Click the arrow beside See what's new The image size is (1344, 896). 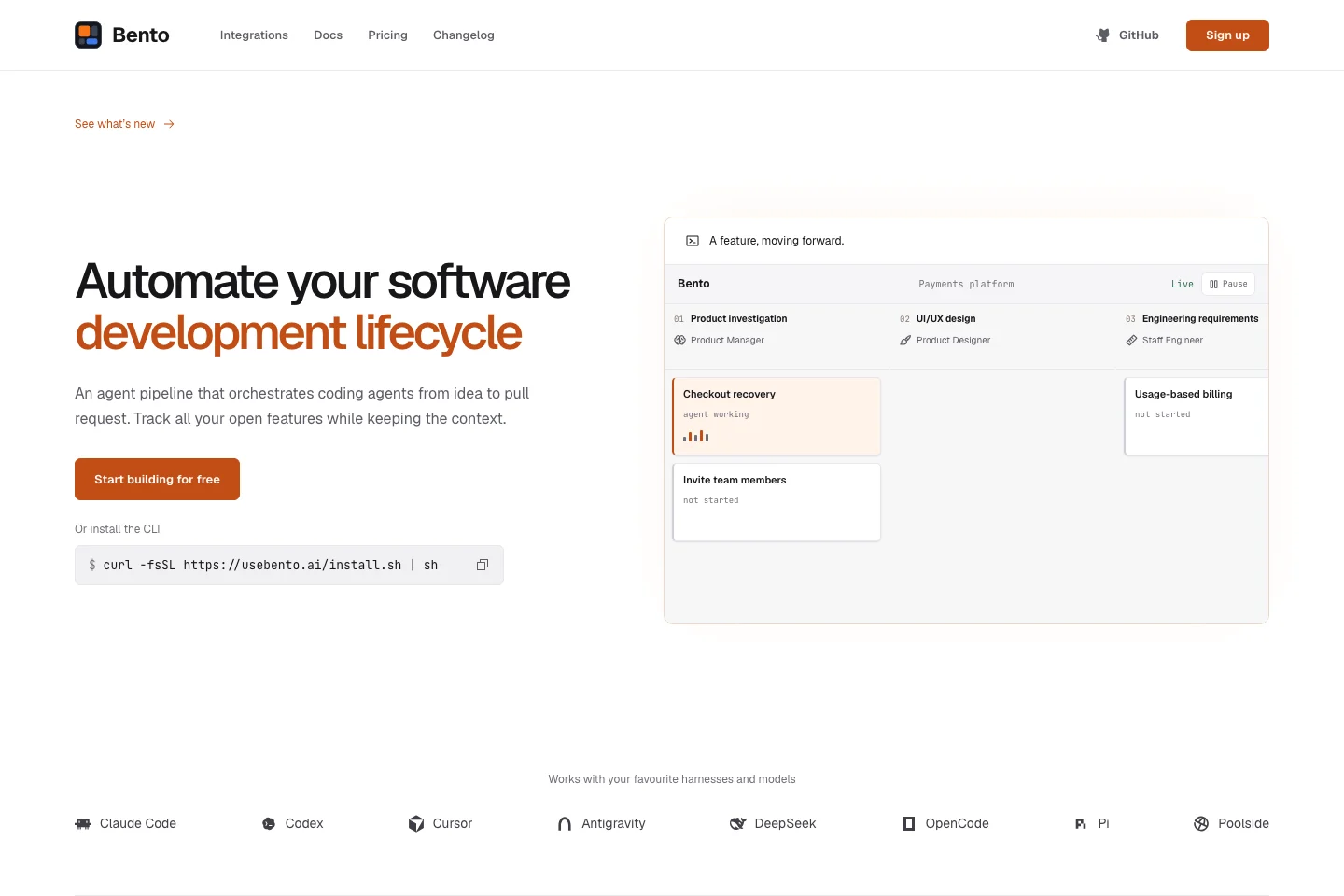[169, 124]
